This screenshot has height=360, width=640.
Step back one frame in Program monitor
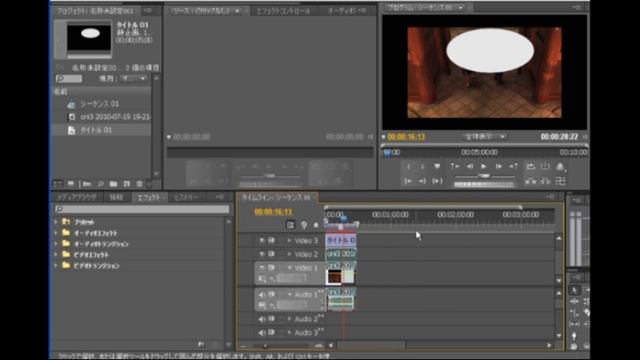[470, 167]
